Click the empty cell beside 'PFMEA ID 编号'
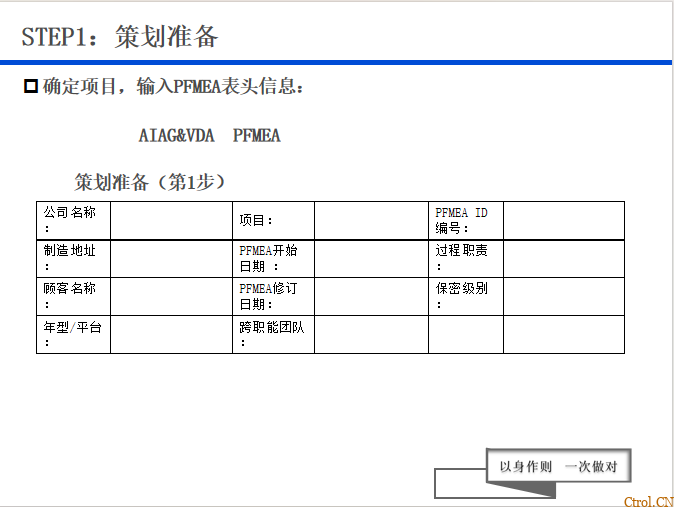The height and width of the screenshot is (507, 674). (x=564, y=221)
